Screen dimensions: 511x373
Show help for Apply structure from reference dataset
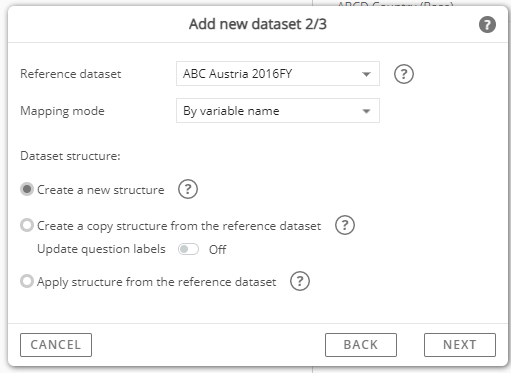[x=300, y=281]
